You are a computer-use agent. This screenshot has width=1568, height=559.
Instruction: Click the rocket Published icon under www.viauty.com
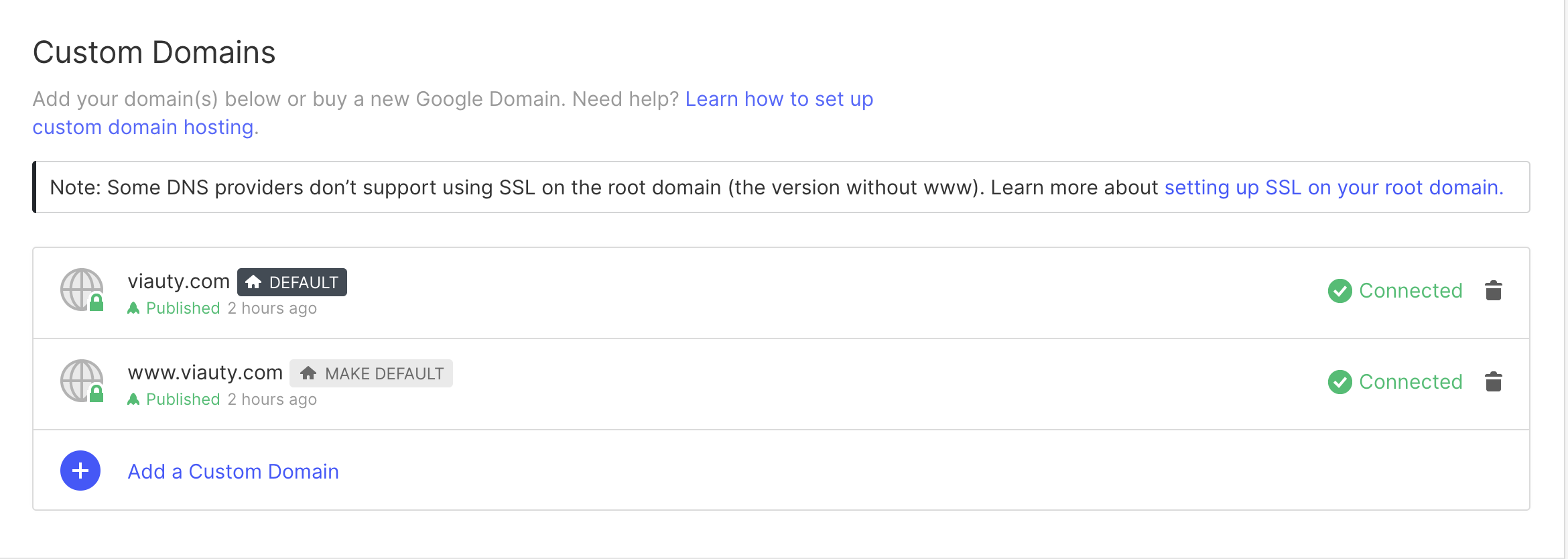(134, 399)
